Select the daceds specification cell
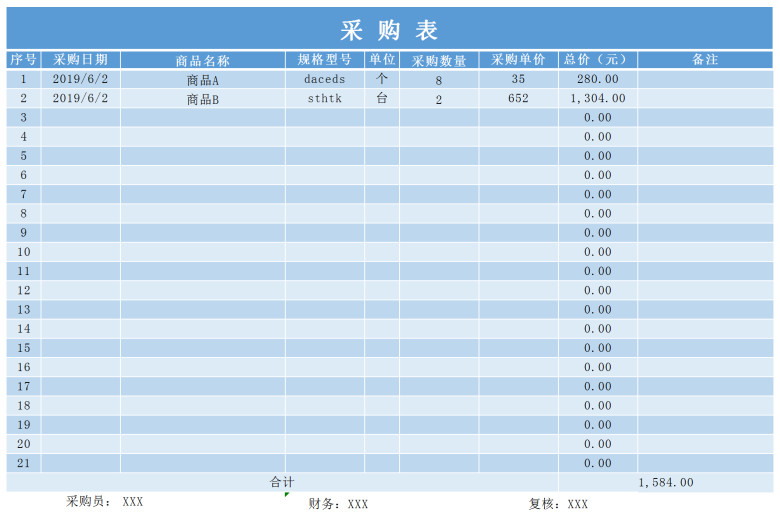Image resolution: width=780 pixels, height=516 pixels. 325,79
